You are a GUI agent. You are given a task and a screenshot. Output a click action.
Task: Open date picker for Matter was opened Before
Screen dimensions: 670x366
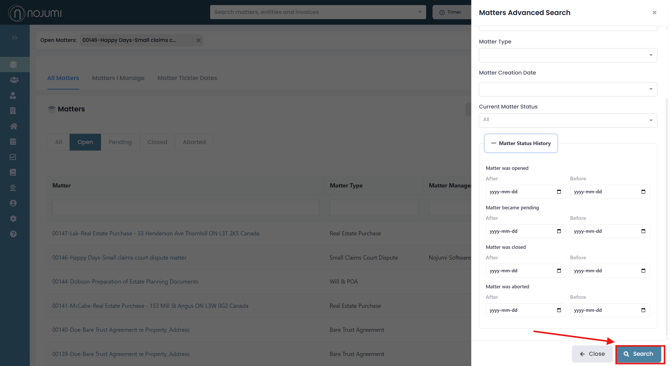coord(643,192)
